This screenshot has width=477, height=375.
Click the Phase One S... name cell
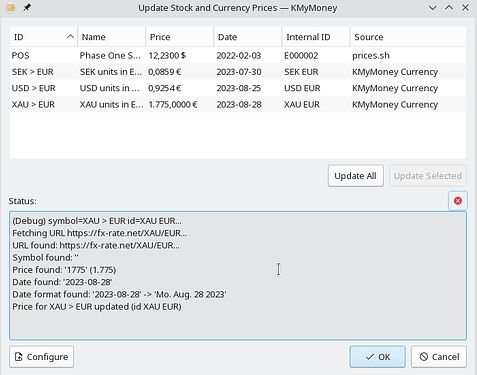112,55
